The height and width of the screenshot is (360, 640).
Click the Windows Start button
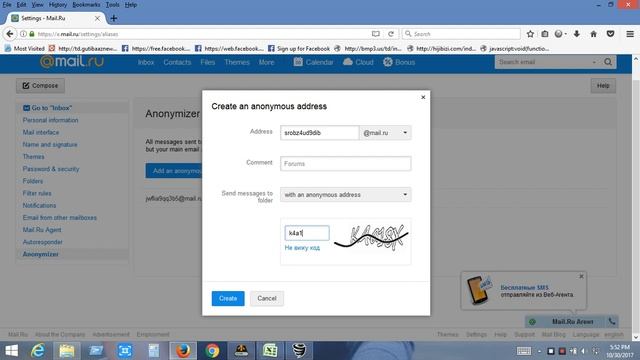pos(11,351)
